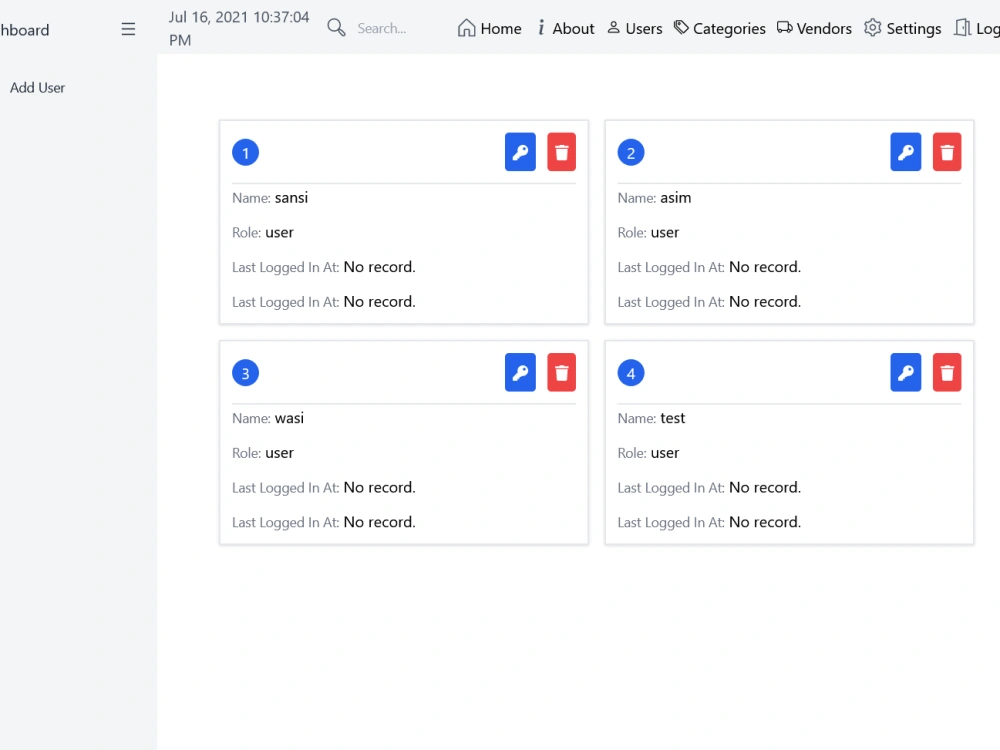Open the Users menu item
Screen dimensions: 1000x750
click(635, 29)
